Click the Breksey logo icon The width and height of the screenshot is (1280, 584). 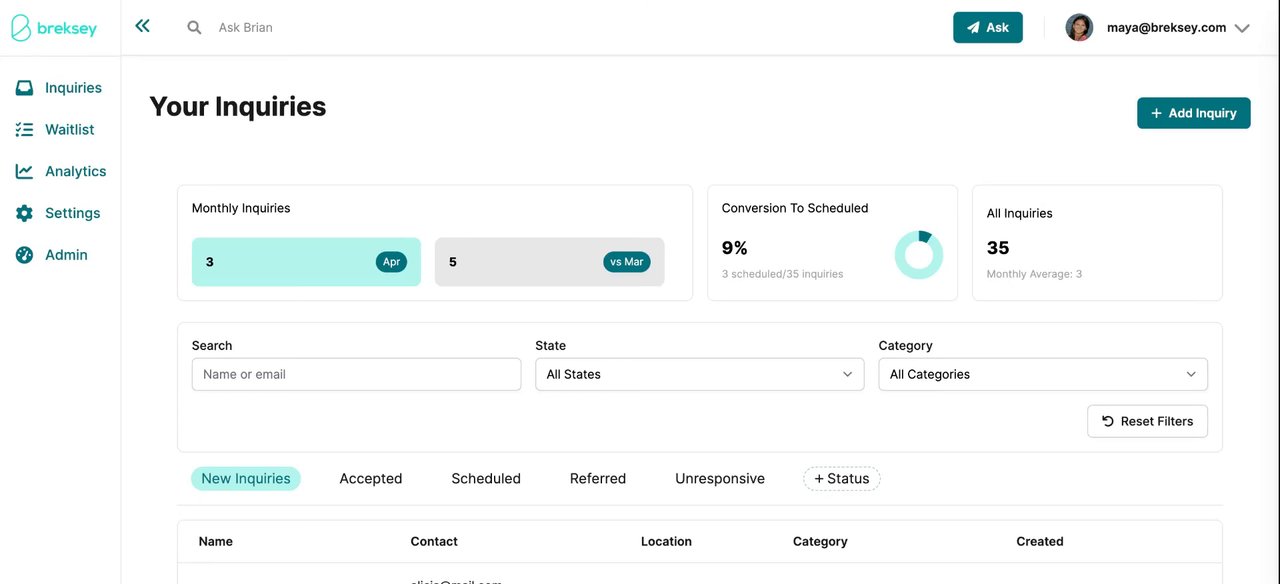[21, 28]
